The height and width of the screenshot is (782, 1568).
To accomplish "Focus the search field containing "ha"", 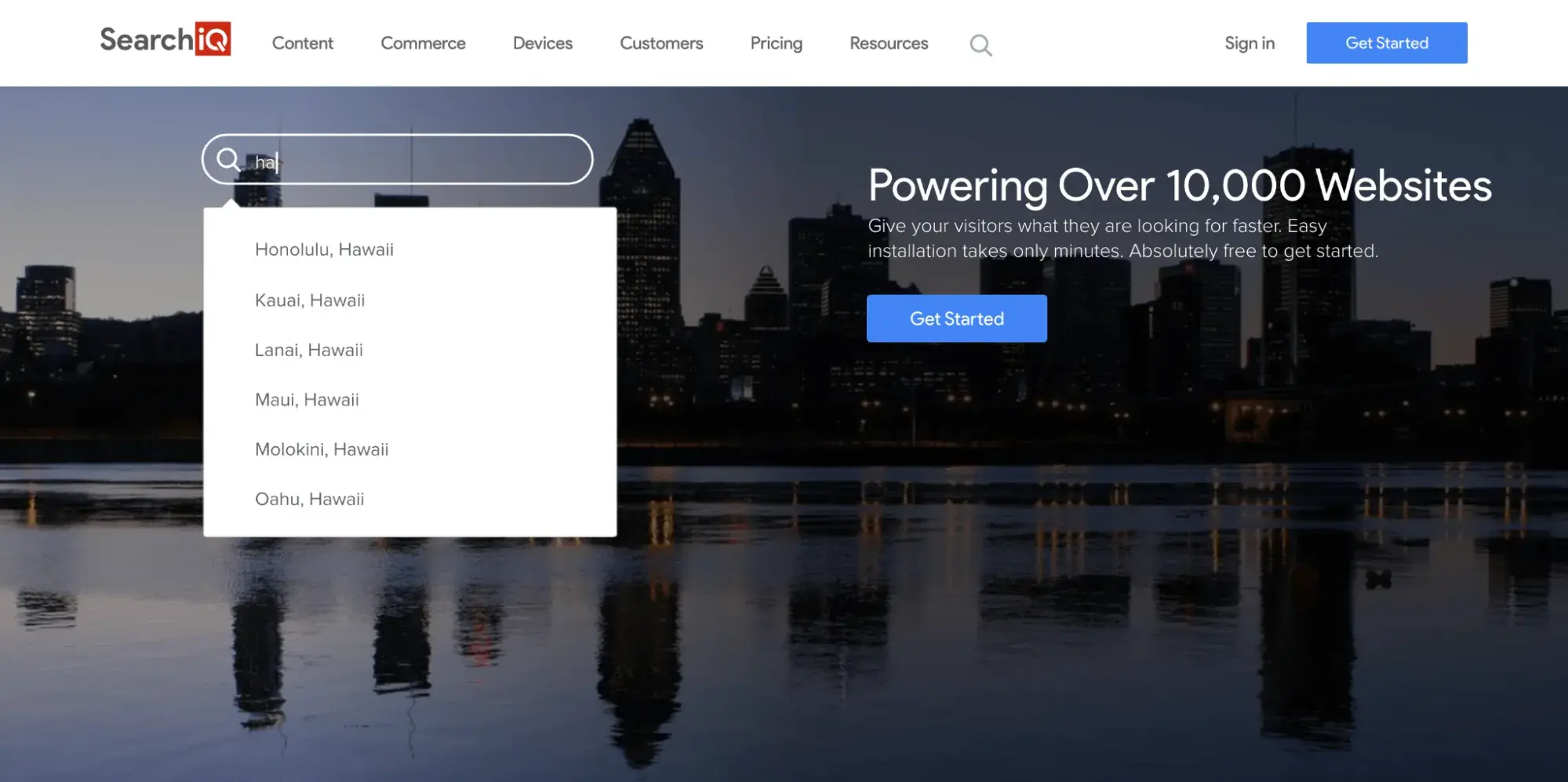I will pyautogui.click(x=416, y=161).
